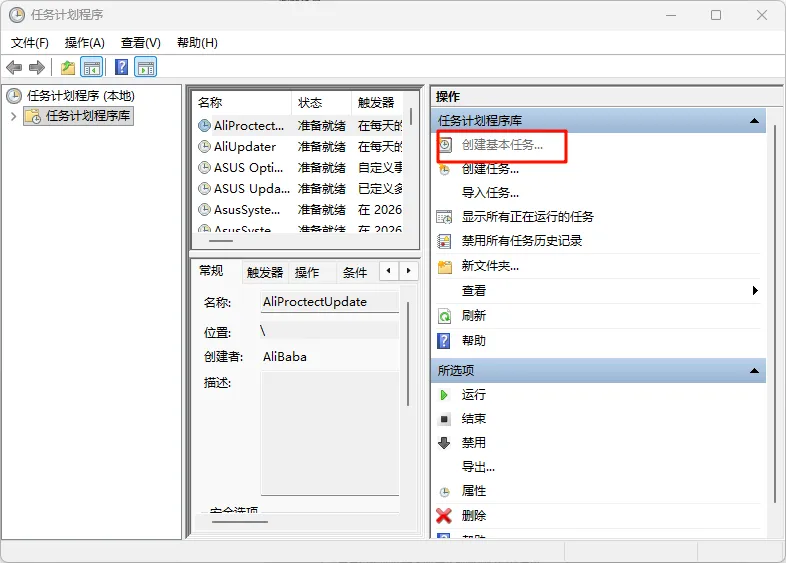Click the 名称 column header
Image resolution: width=786 pixels, height=563 pixels.
[243, 103]
